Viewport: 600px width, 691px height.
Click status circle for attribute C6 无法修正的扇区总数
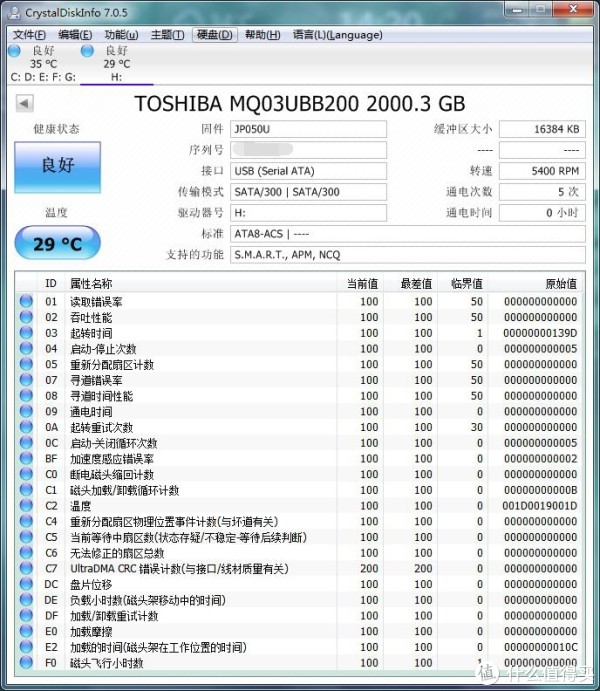(x=26, y=553)
